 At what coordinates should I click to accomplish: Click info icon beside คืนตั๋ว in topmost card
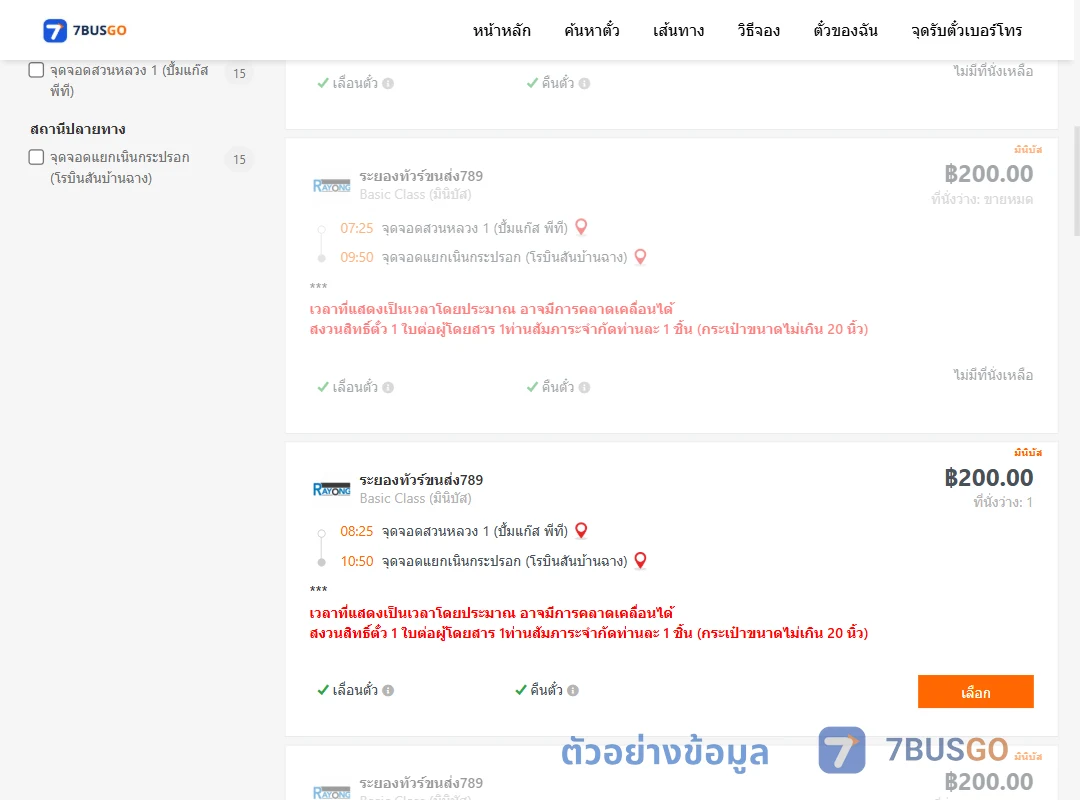pos(585,83)
